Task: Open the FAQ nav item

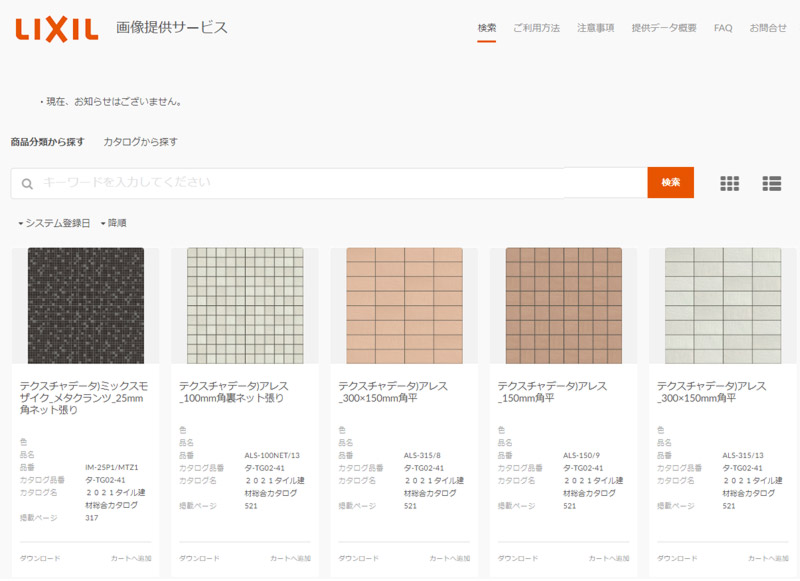Action: [x=723, y=28]
